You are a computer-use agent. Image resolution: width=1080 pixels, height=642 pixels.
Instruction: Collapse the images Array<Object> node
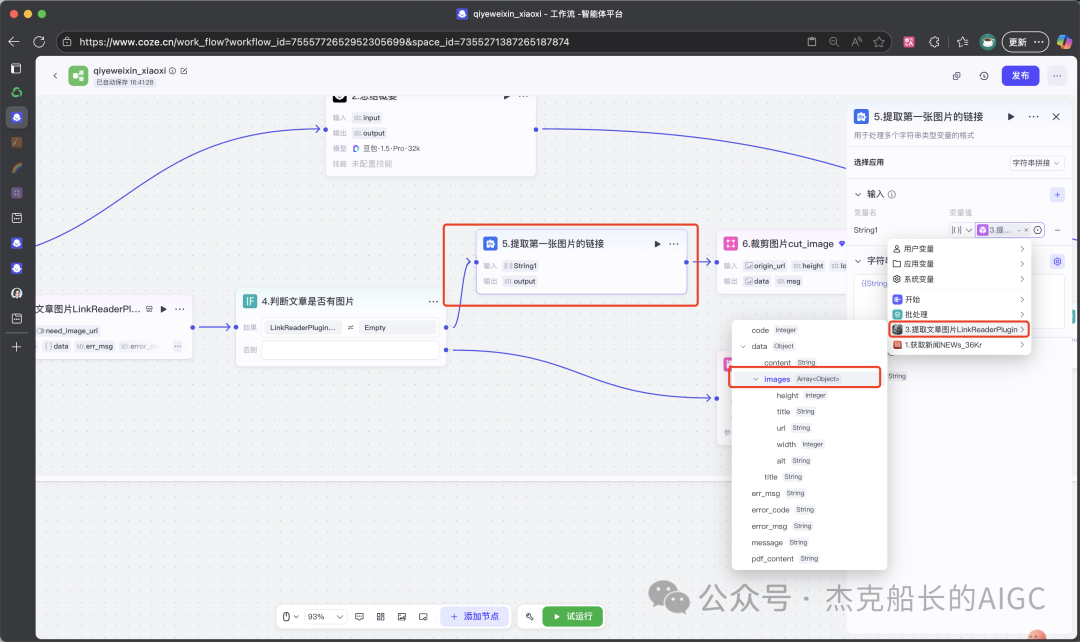point(755,380)
